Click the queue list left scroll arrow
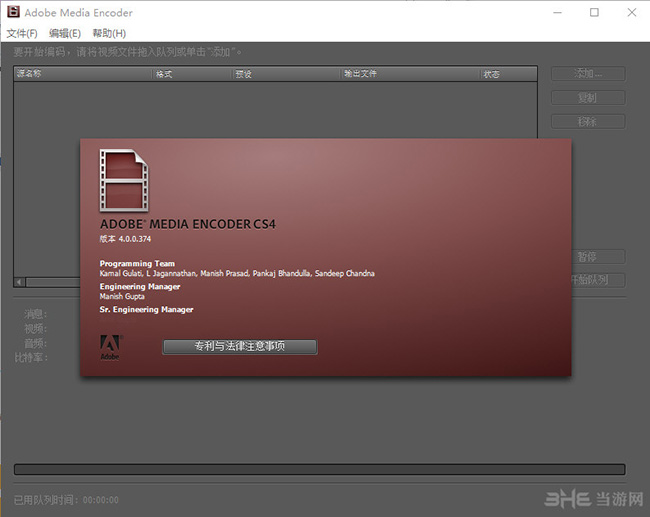 [19, 282]
